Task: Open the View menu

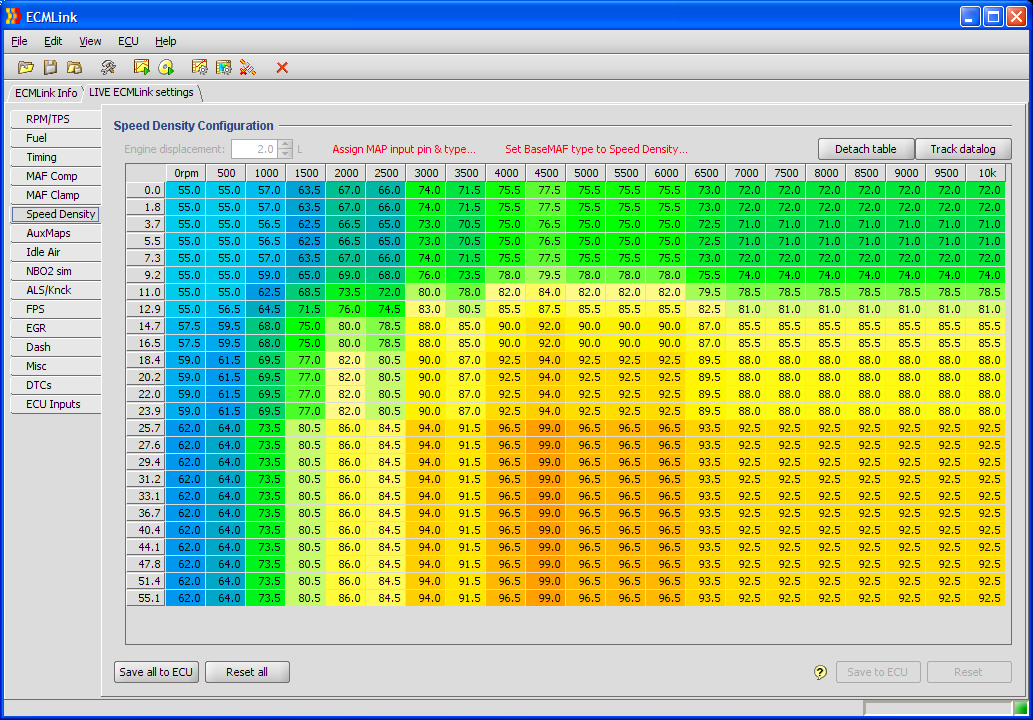Action: (90, 41)
